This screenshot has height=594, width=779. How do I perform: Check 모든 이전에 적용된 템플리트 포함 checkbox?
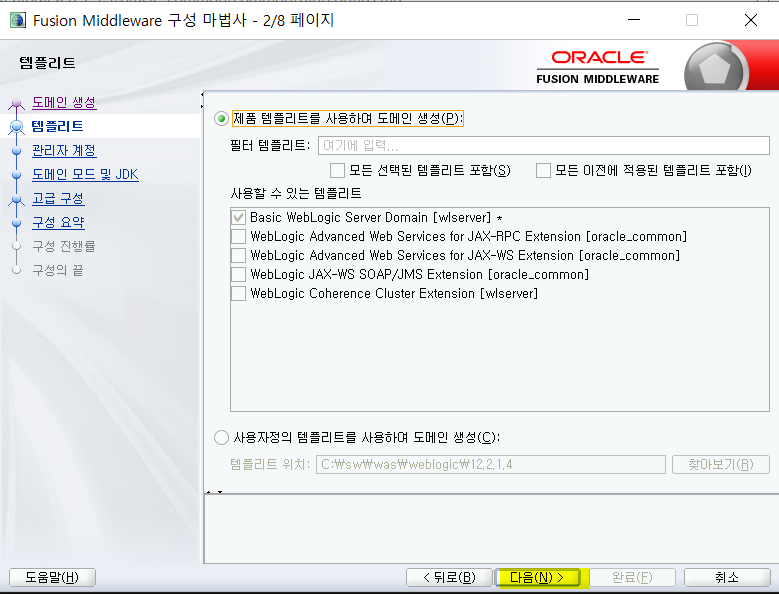click(544, 170)
